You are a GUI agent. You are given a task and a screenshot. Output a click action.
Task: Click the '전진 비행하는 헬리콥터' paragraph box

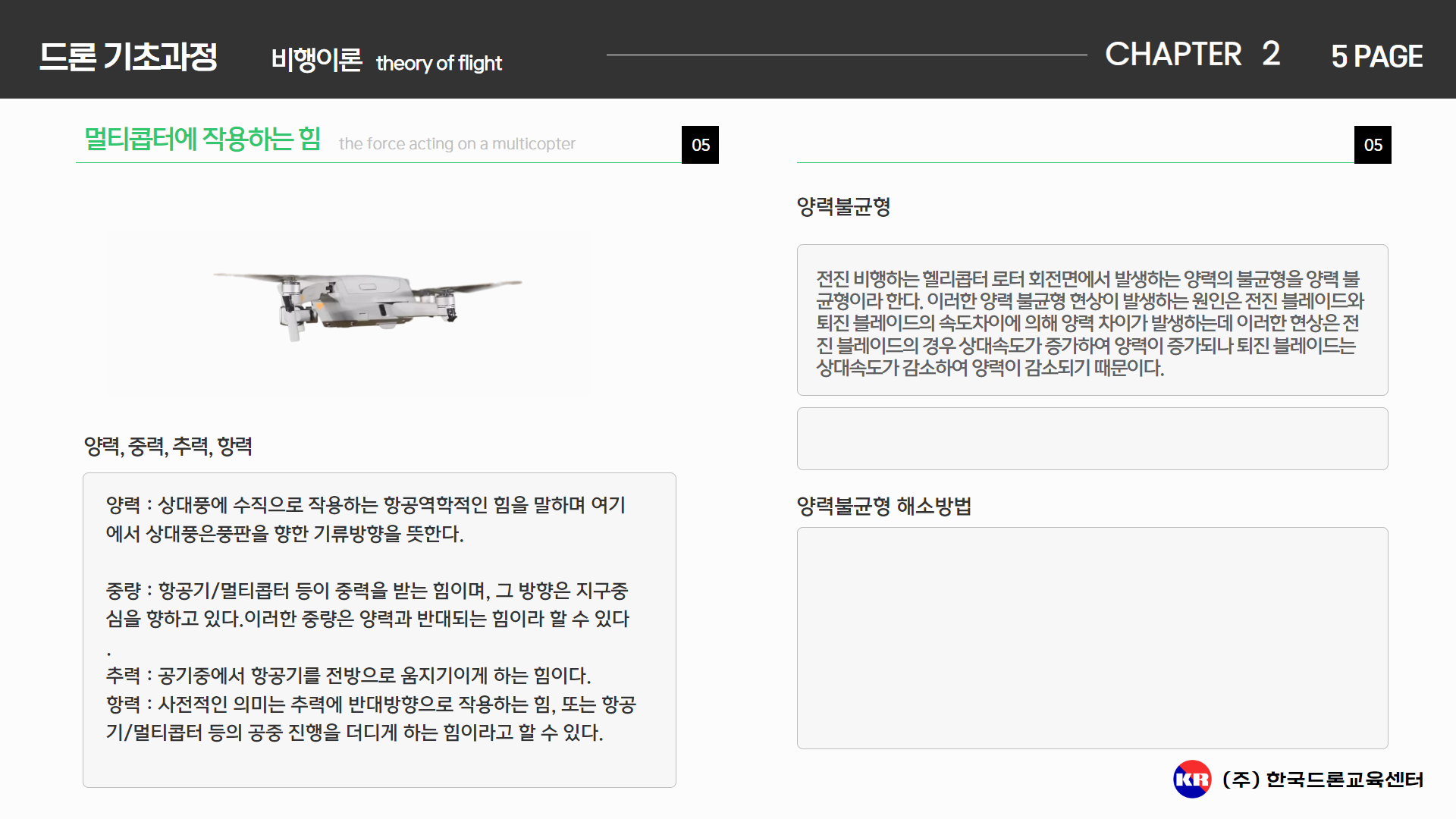coord(1092,320)
